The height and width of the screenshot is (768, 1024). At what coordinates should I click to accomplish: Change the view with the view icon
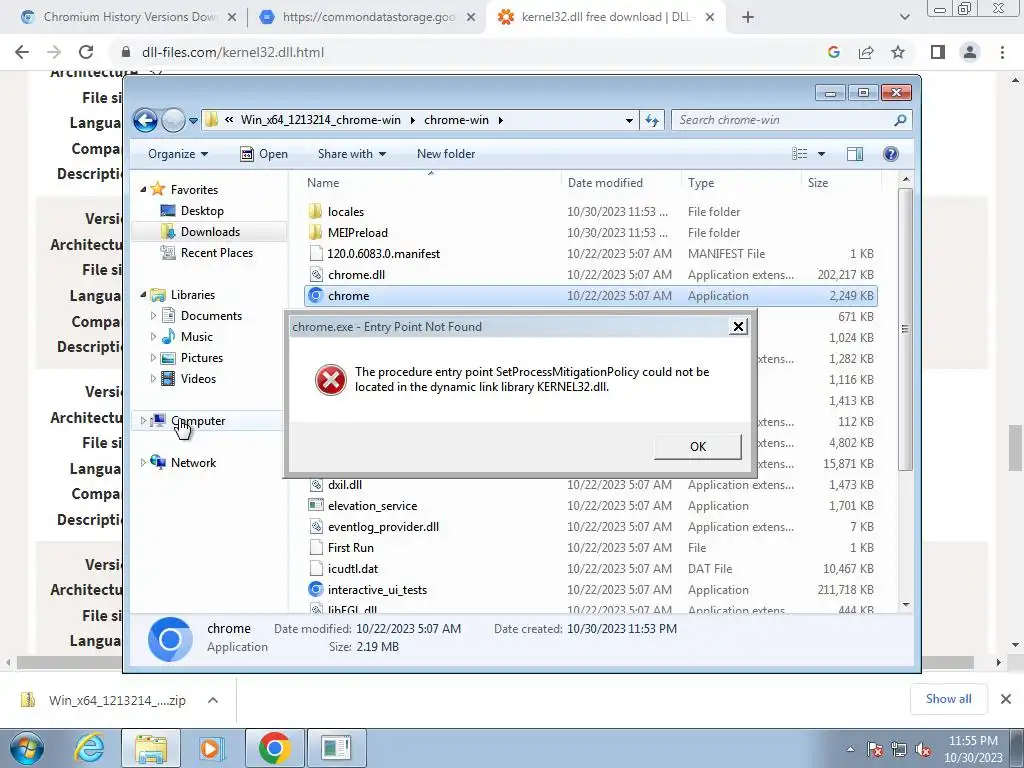point(799,154)
